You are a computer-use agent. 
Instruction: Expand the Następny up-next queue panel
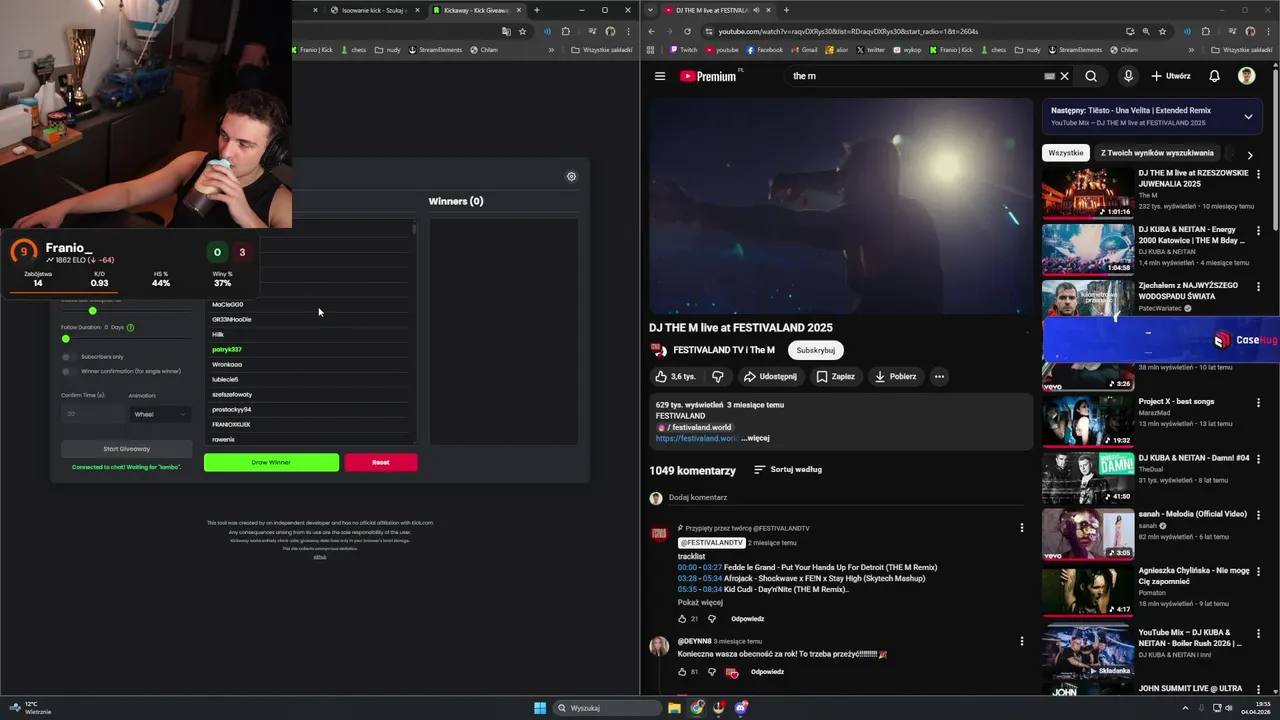click(x=1248, y=117)
